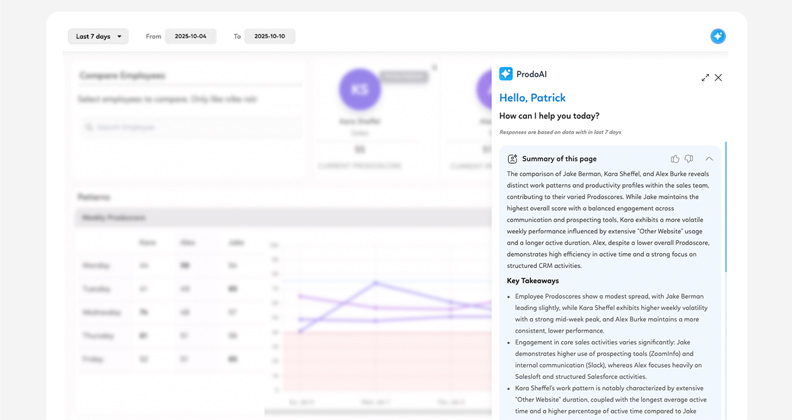Open the Last 7 days range dropdown
The image size is (792, 420).
click(x=98, y=36)
